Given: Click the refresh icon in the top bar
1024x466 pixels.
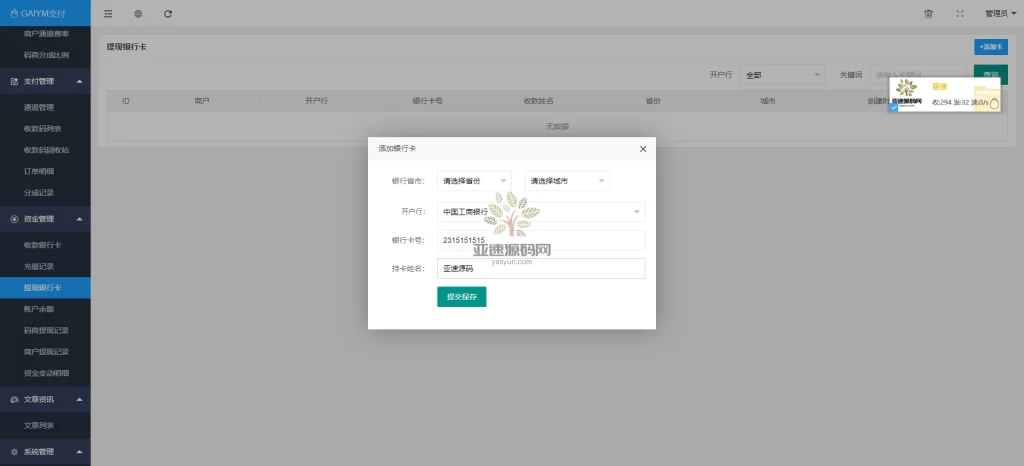Looking at the screenshot, I should [168, 14].
